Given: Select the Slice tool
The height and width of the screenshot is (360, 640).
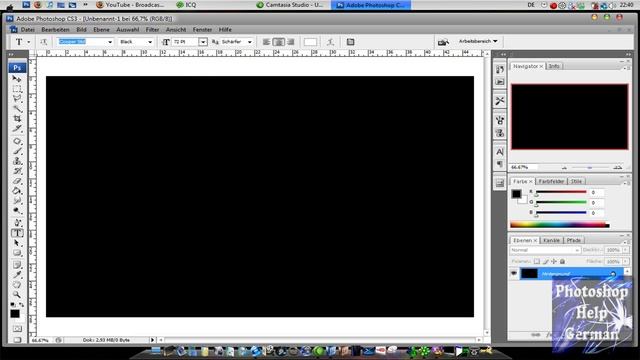Looking at the screenshot, I should 17,129.
